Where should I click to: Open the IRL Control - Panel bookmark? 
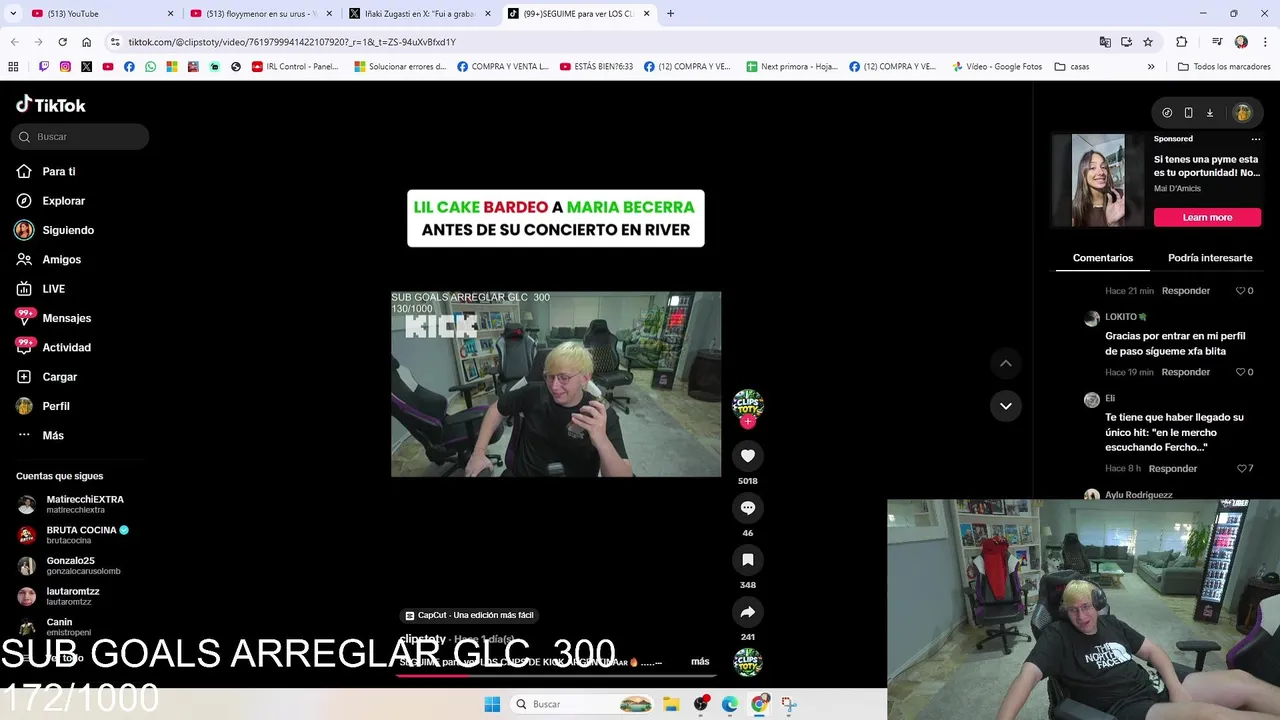coord(296,67)
